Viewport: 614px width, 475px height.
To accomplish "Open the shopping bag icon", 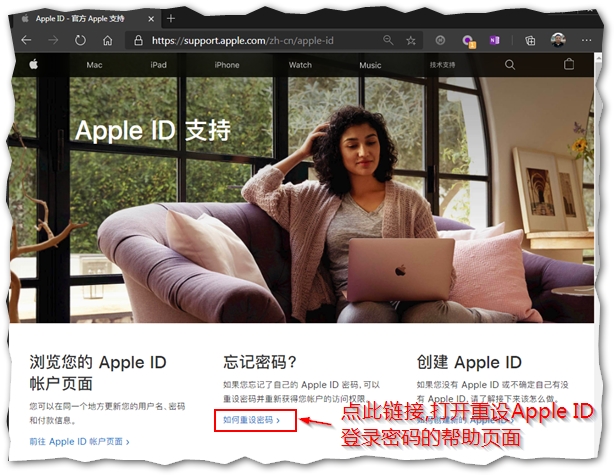I will point(570,65).
